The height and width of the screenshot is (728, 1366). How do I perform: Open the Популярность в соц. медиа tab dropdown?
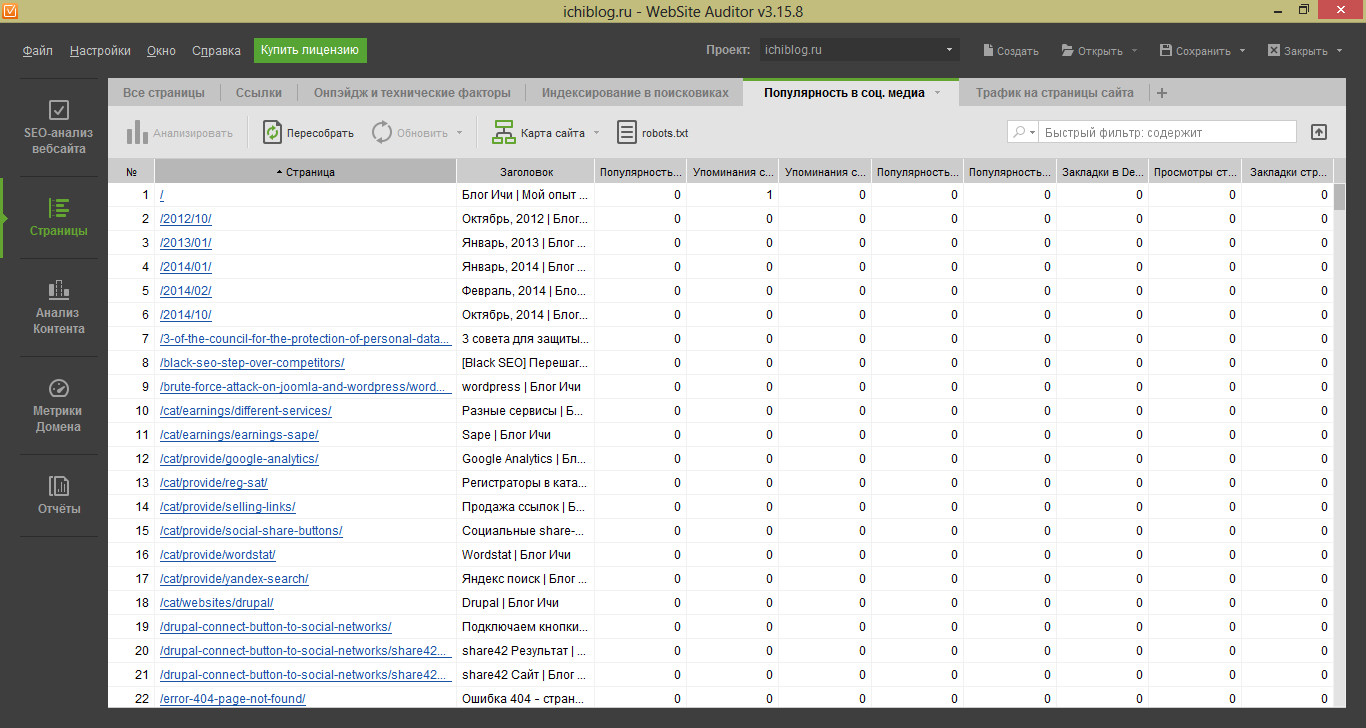click(937, 93)
